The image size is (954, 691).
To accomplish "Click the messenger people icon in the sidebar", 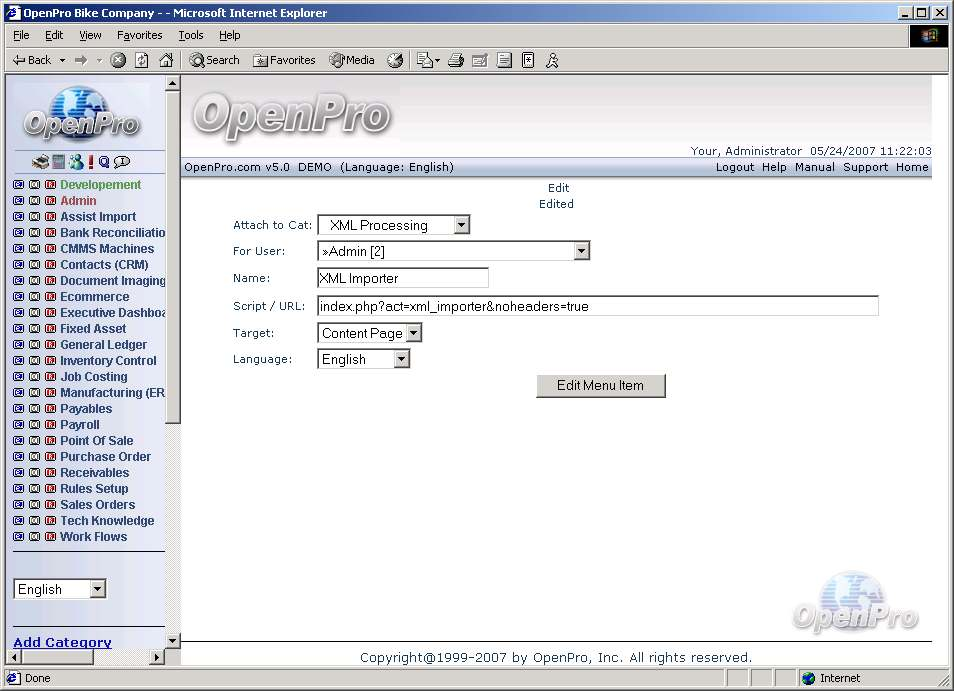I will (x=75, y=162).
